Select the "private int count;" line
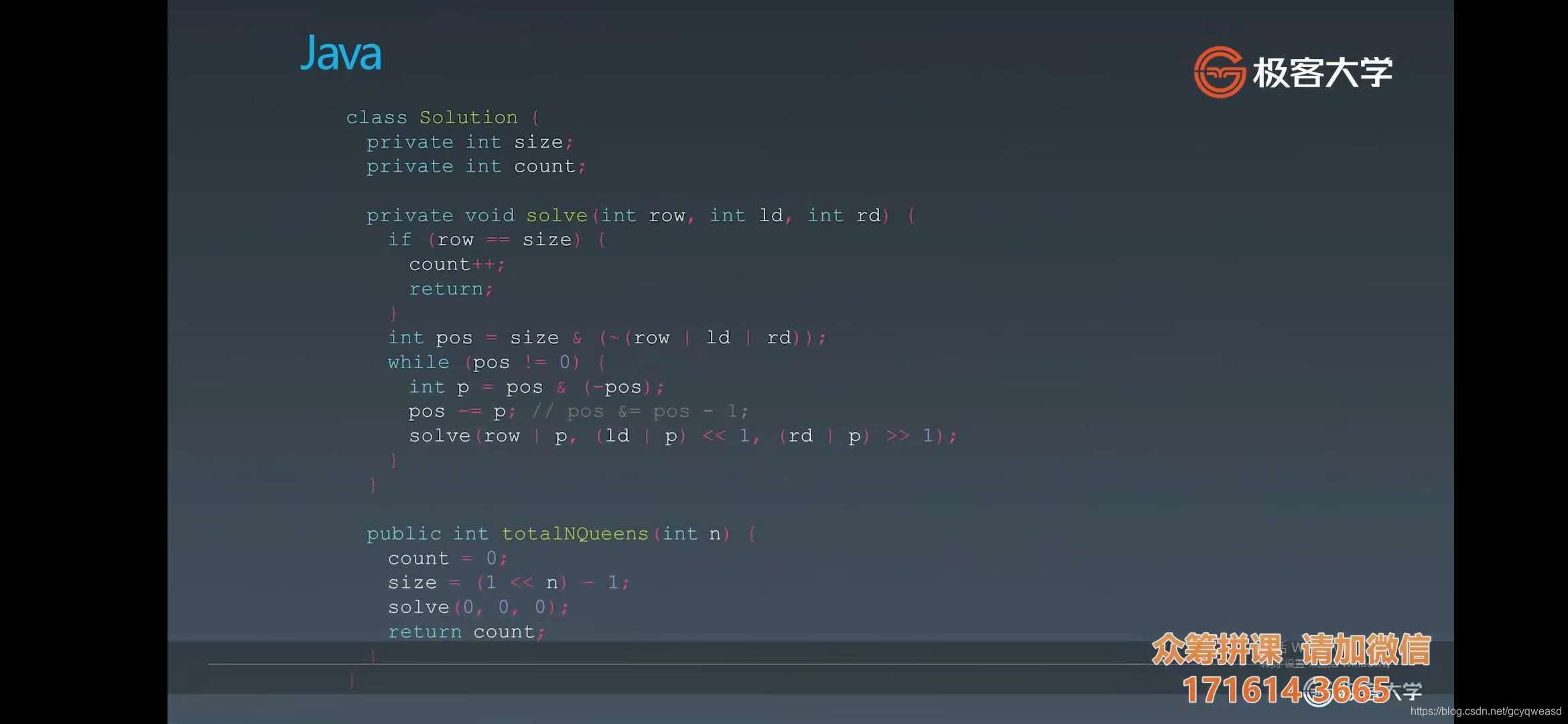The width and height of the screenshot is (1568, 724). (476, 166)
